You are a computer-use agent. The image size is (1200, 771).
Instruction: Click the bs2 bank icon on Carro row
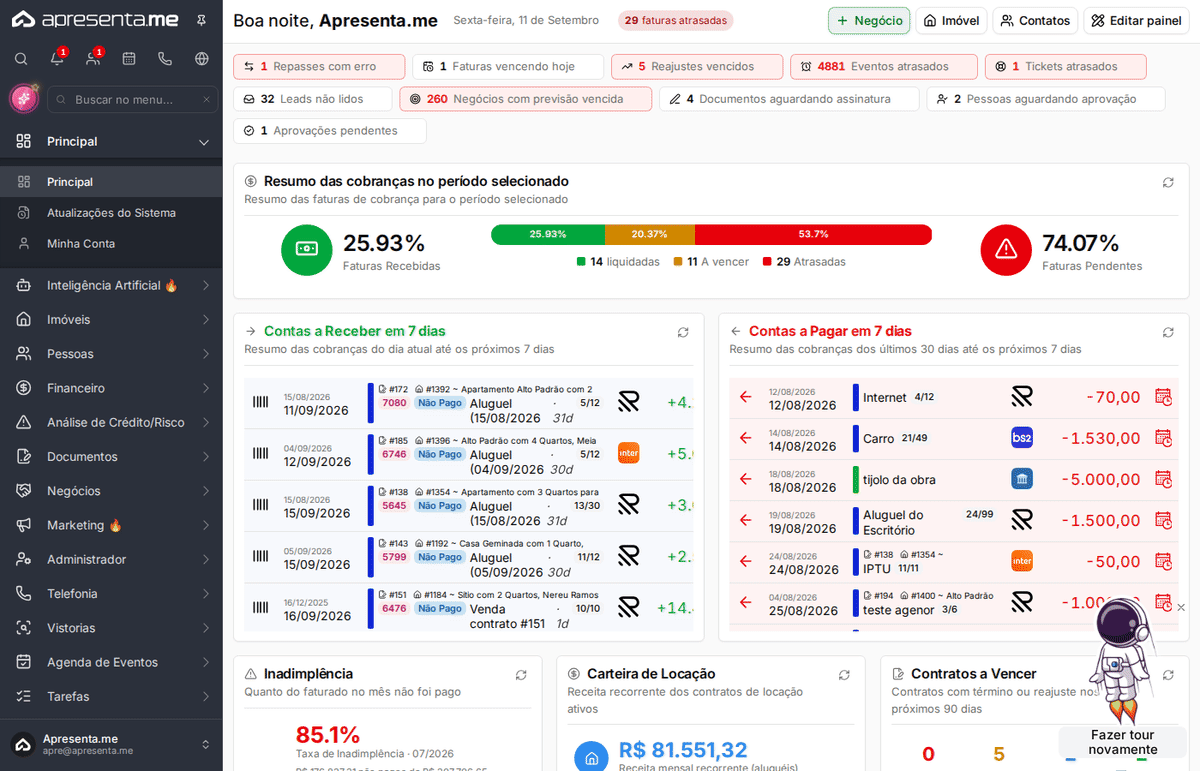[x=1021, y=437]
